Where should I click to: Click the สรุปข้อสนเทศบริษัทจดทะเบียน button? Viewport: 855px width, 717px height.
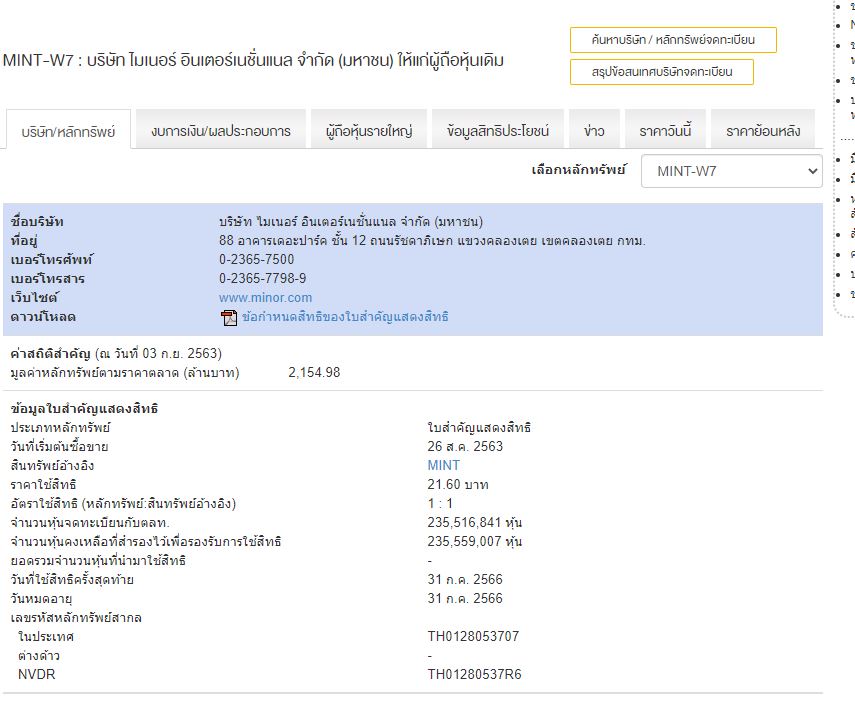pos(661,72)
